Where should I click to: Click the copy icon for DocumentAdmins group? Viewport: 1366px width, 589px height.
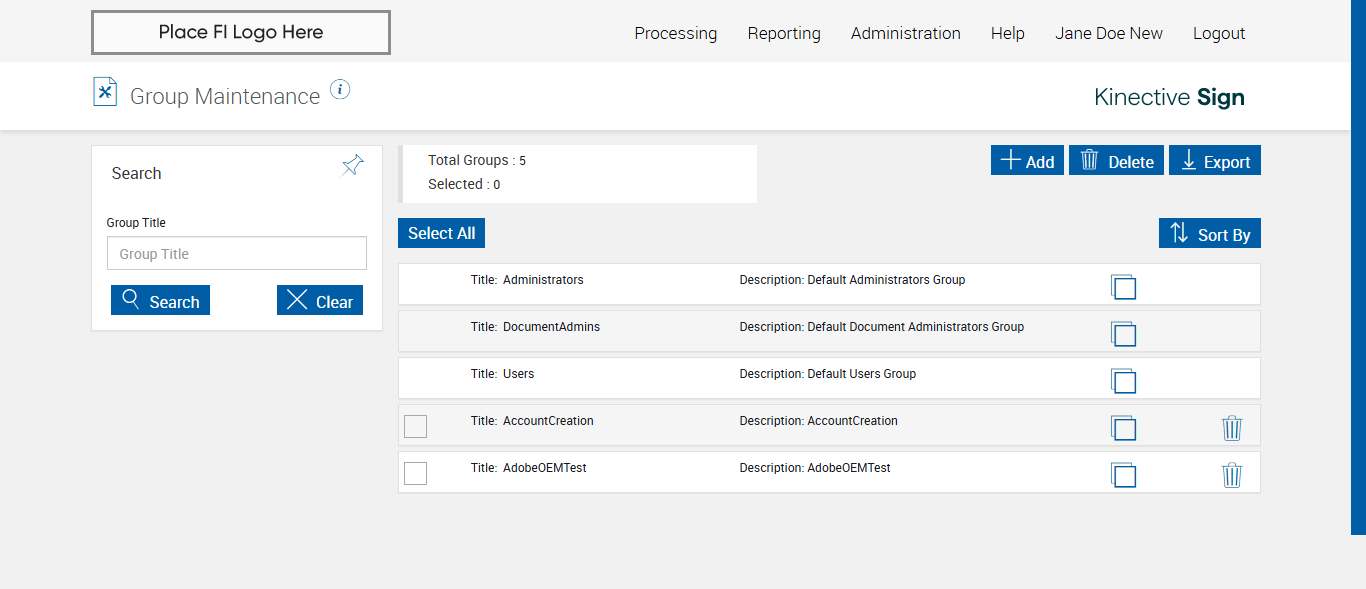click(1123, 334)
